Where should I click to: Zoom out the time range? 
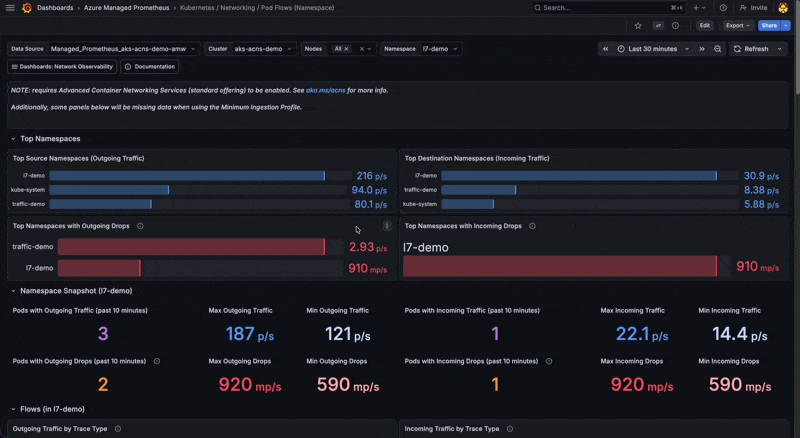click(x=717, y=49)
